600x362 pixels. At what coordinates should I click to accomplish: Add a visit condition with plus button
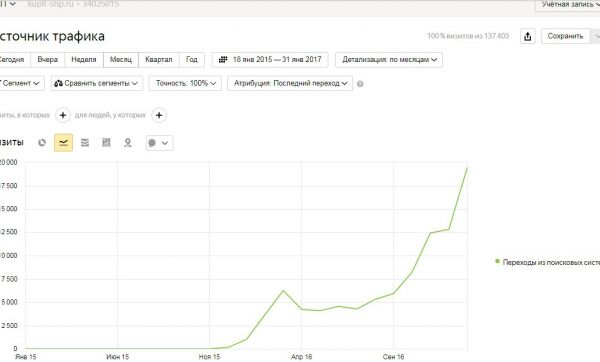coord(63,115)
